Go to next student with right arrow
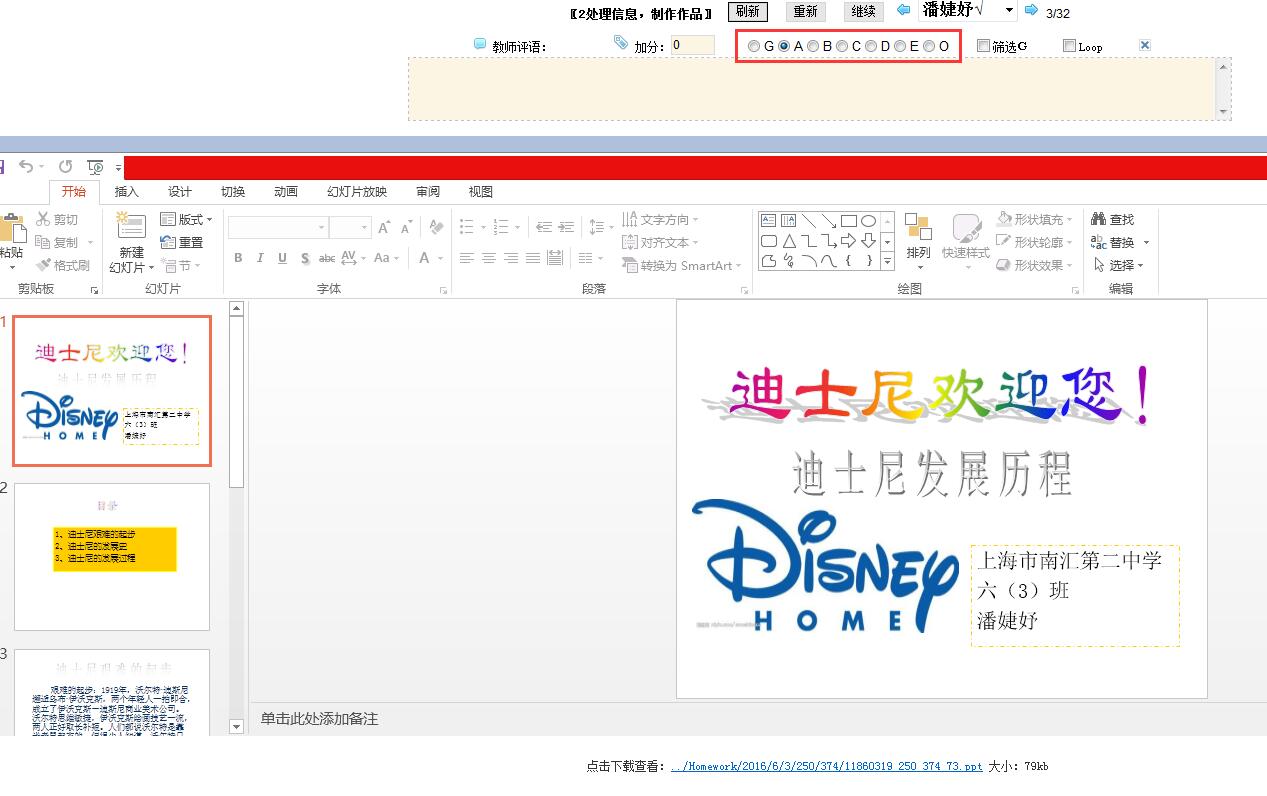Viewport: 1267px width, 796px height. pyautogui.click(x=1031, y=10)
